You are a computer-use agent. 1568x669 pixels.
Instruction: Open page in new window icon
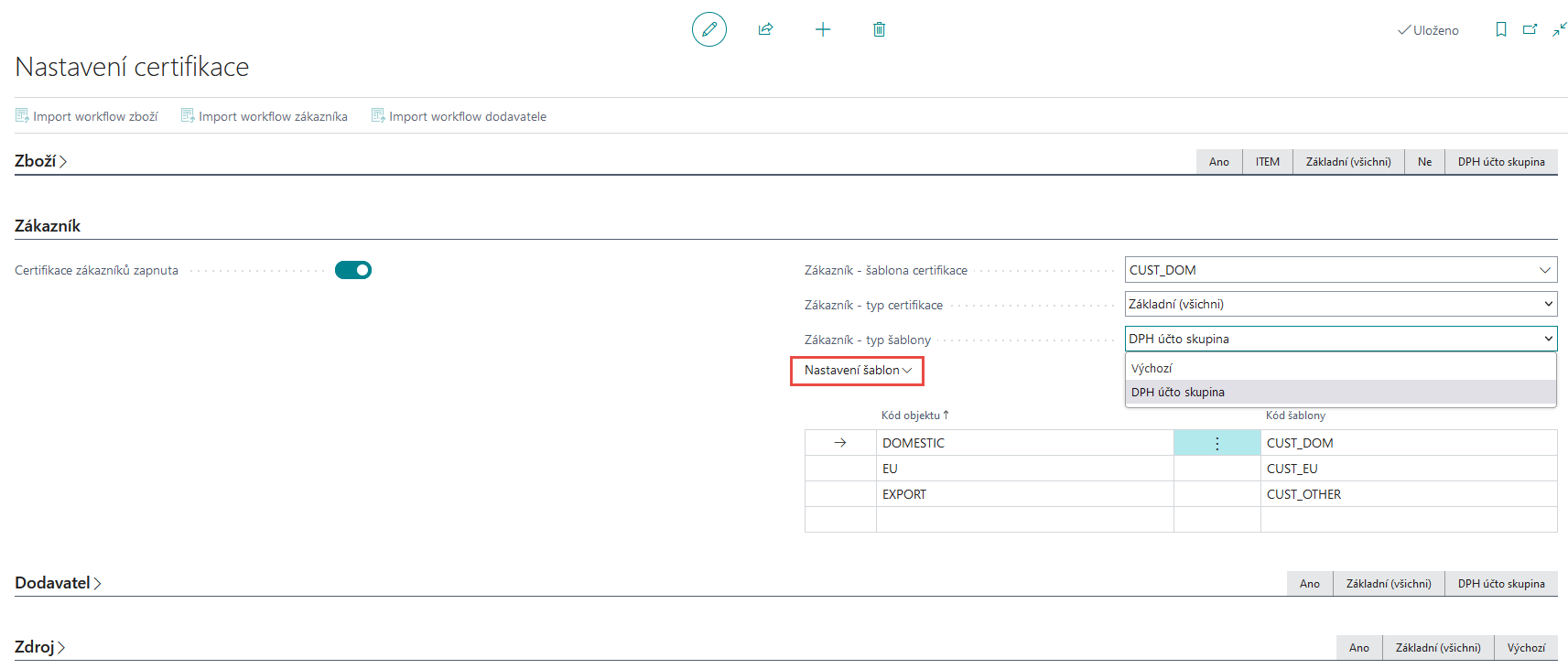coord(1530,30)
